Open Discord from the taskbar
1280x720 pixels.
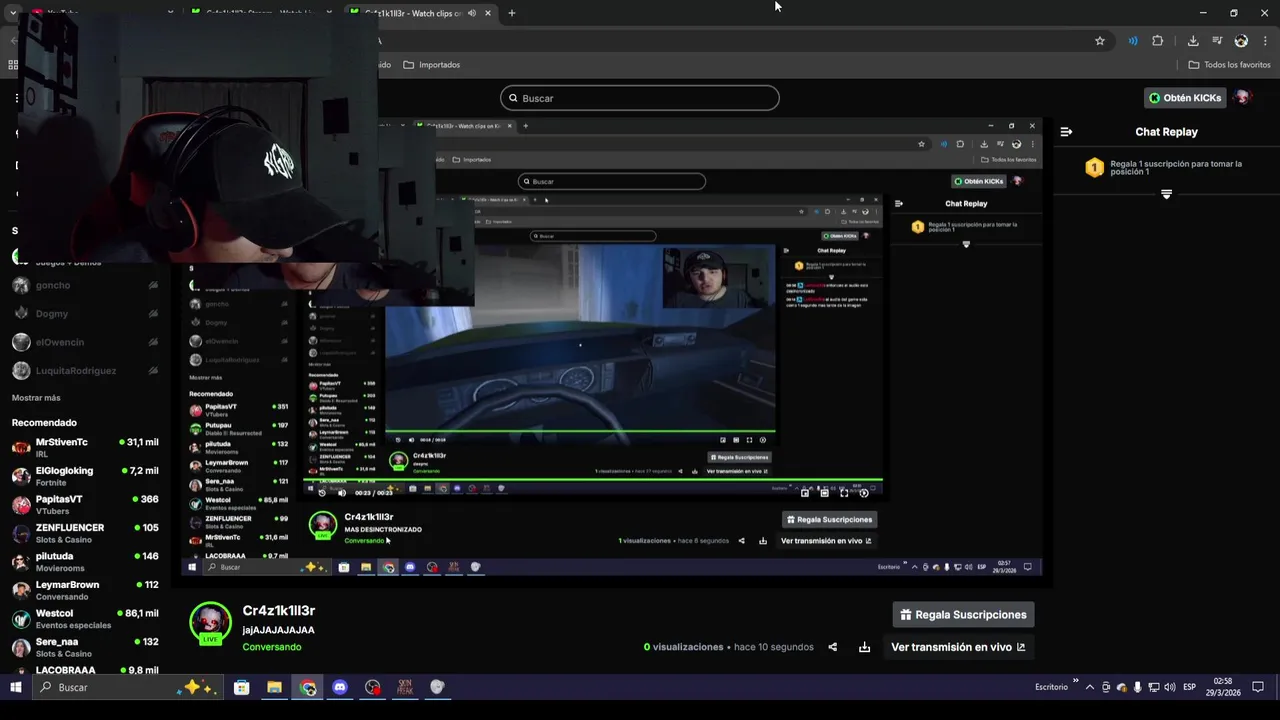(340, 687)
